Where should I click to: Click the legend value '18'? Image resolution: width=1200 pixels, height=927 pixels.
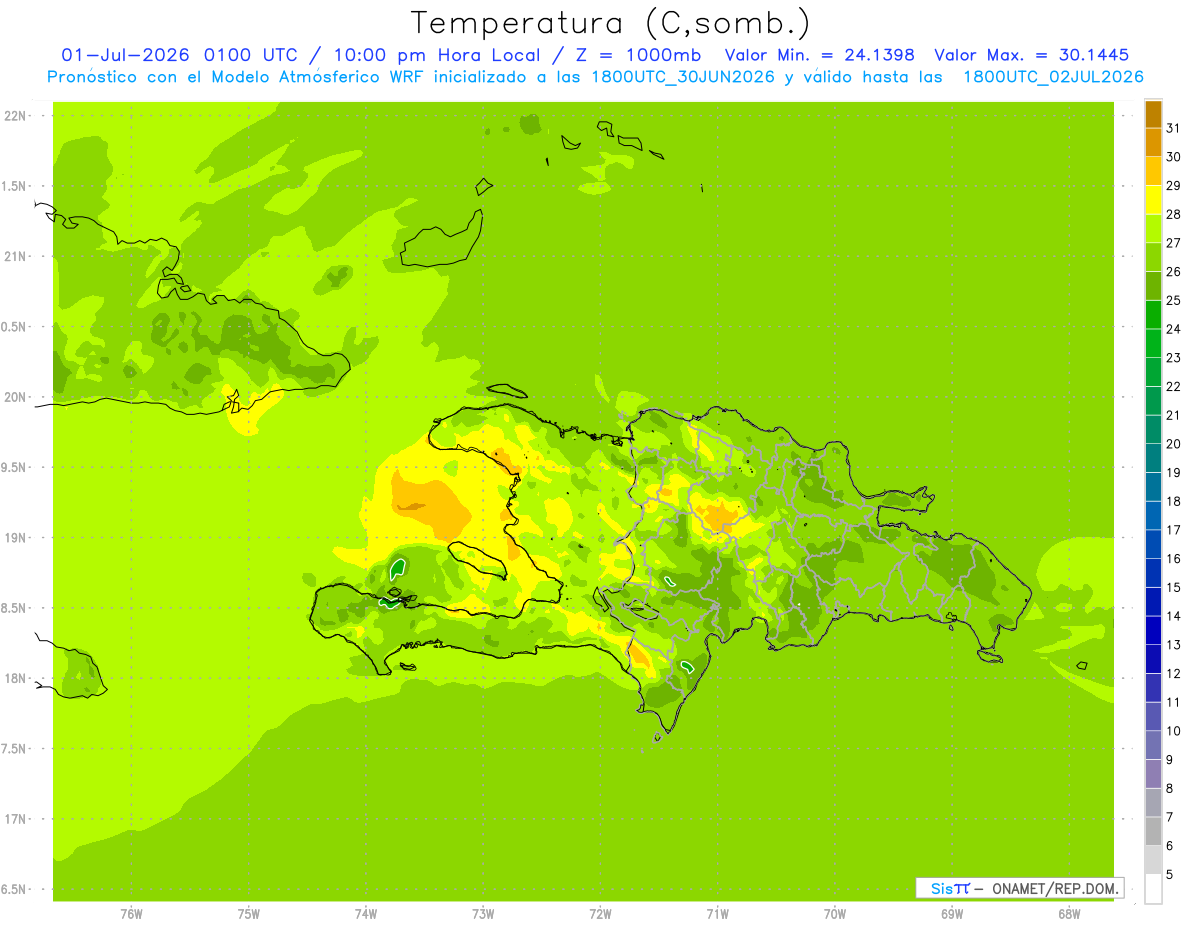(1174, 501)
